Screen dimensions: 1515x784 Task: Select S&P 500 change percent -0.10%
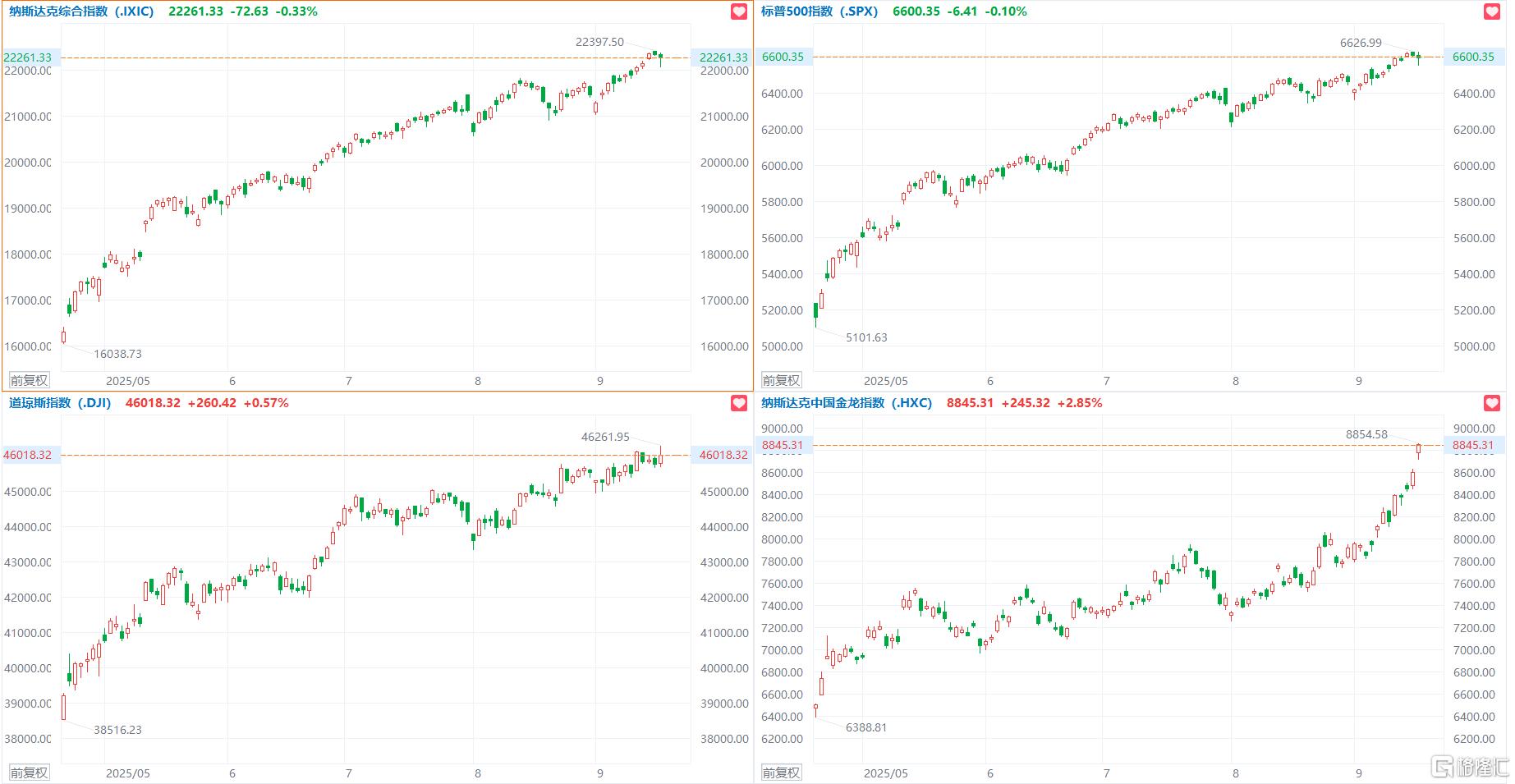coord(1006,11)
